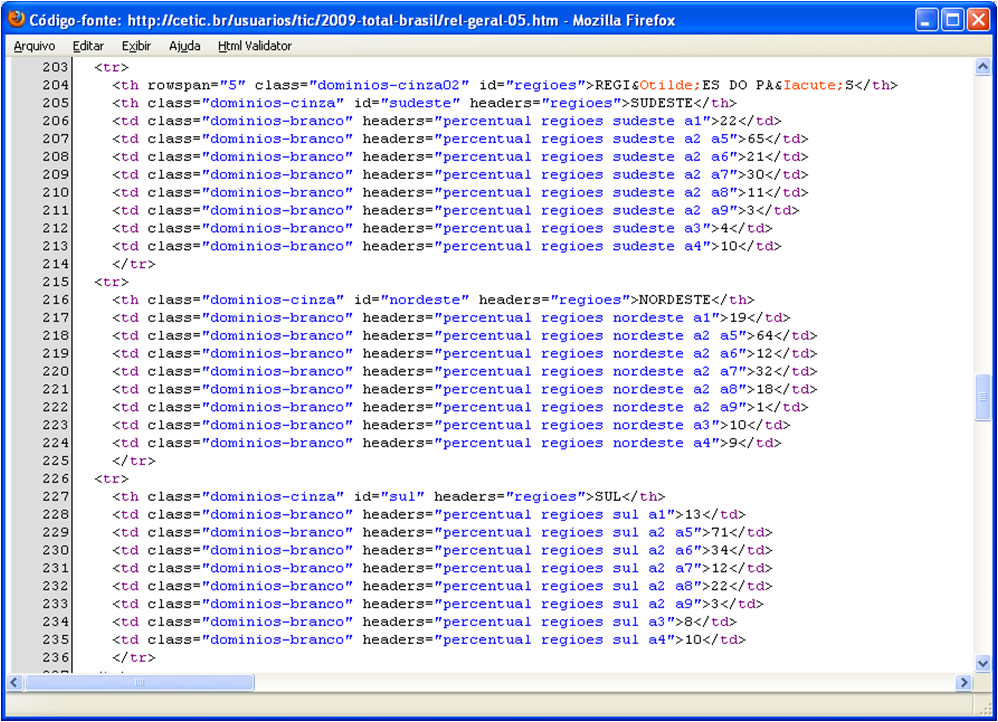Click id="sudeste" on line 205

407,103
